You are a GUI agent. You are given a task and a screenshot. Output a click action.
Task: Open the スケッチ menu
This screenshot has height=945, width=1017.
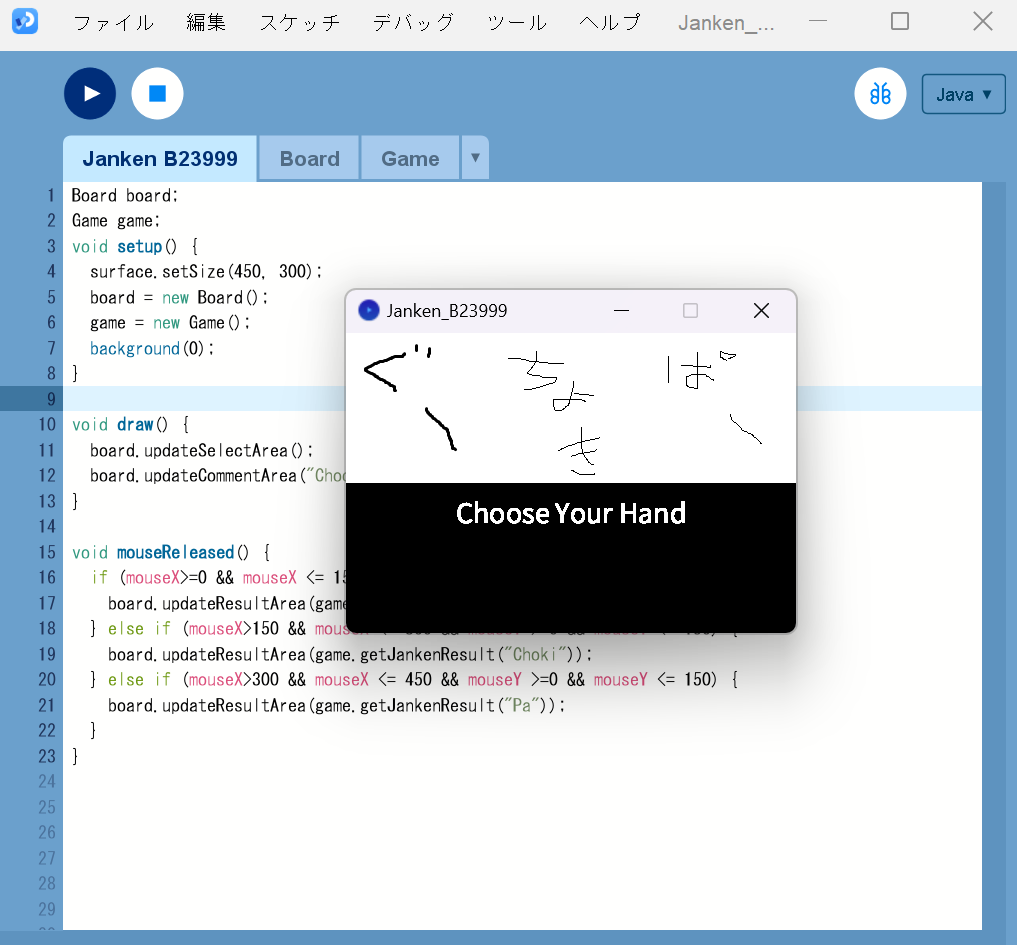tap(300, 22)
